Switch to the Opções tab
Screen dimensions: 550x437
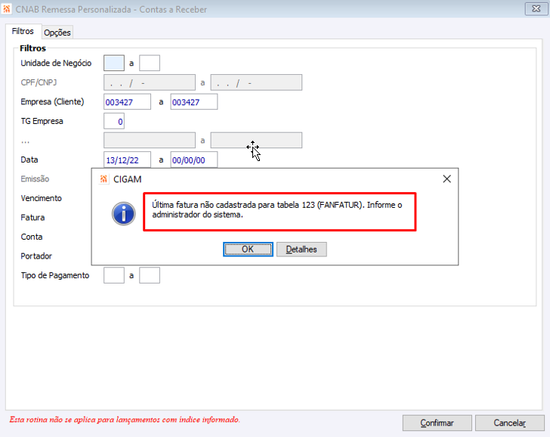coord(57,32)
